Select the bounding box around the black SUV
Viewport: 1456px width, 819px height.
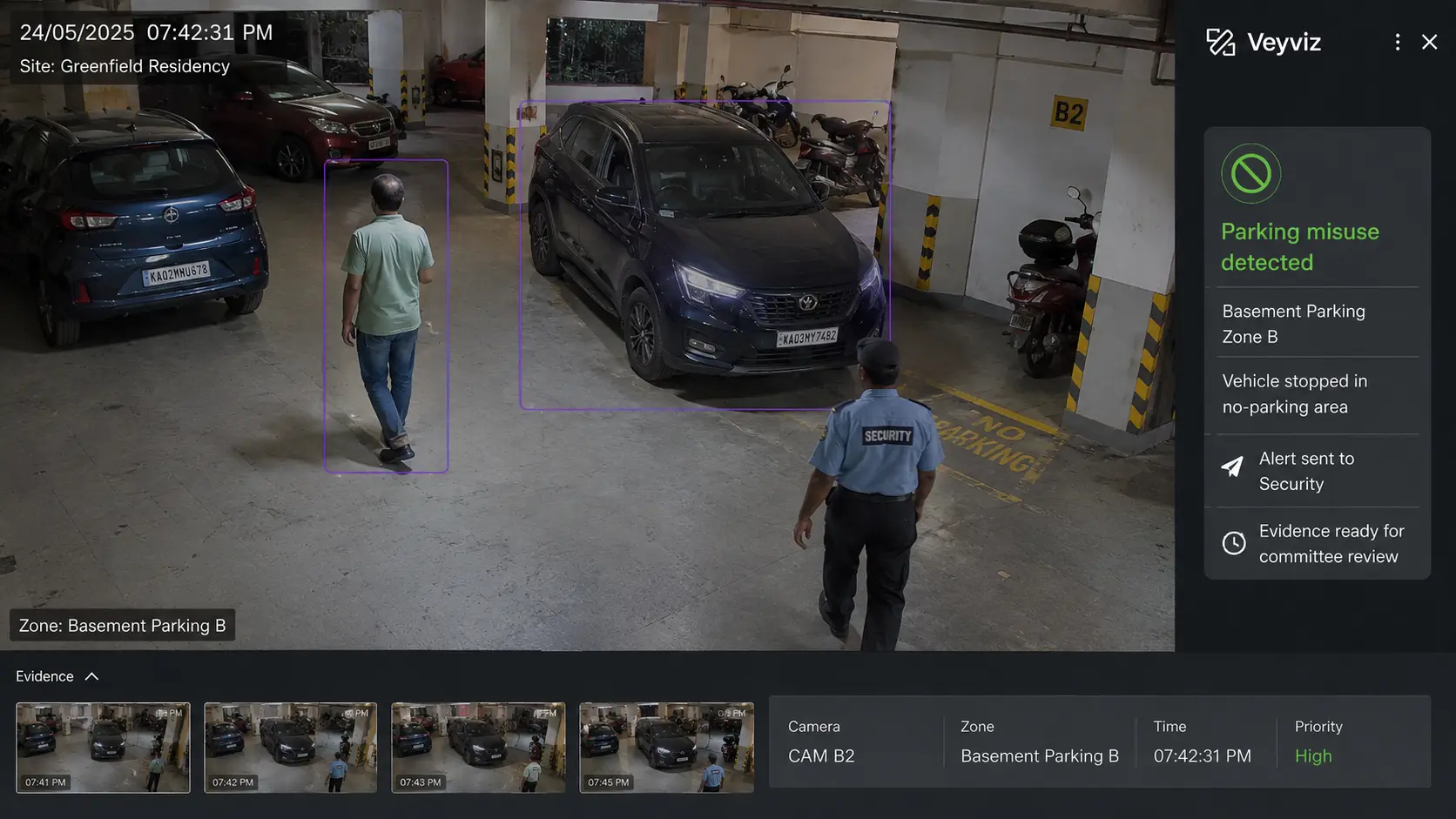tap(705, 255)
